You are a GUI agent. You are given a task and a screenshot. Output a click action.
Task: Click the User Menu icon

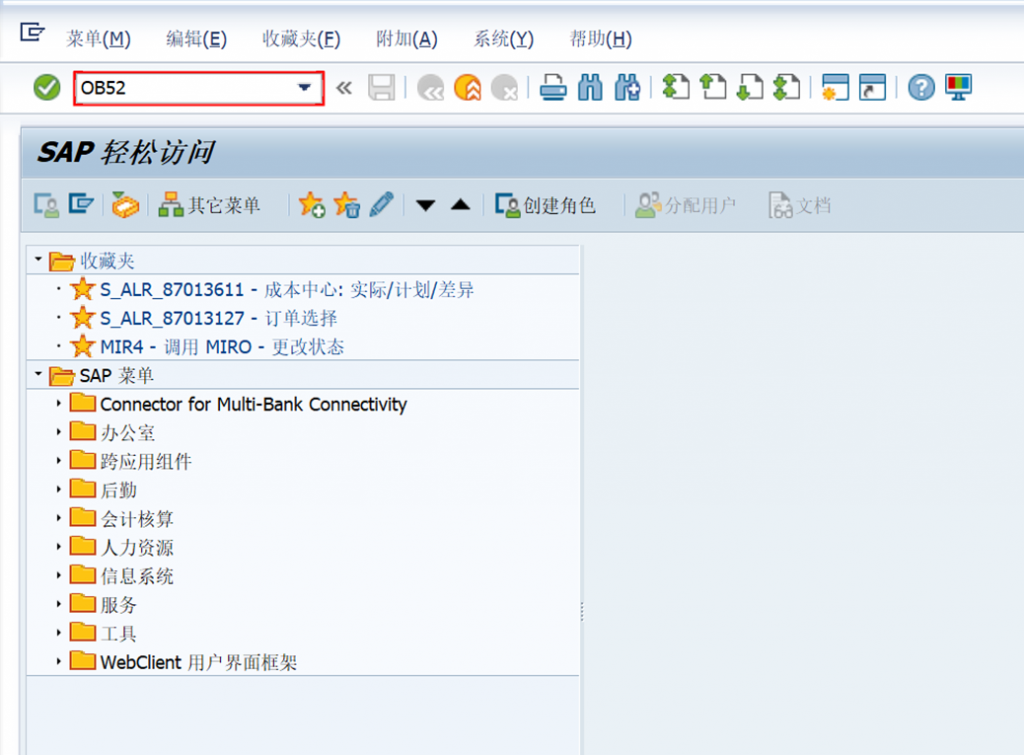(46, 205)
